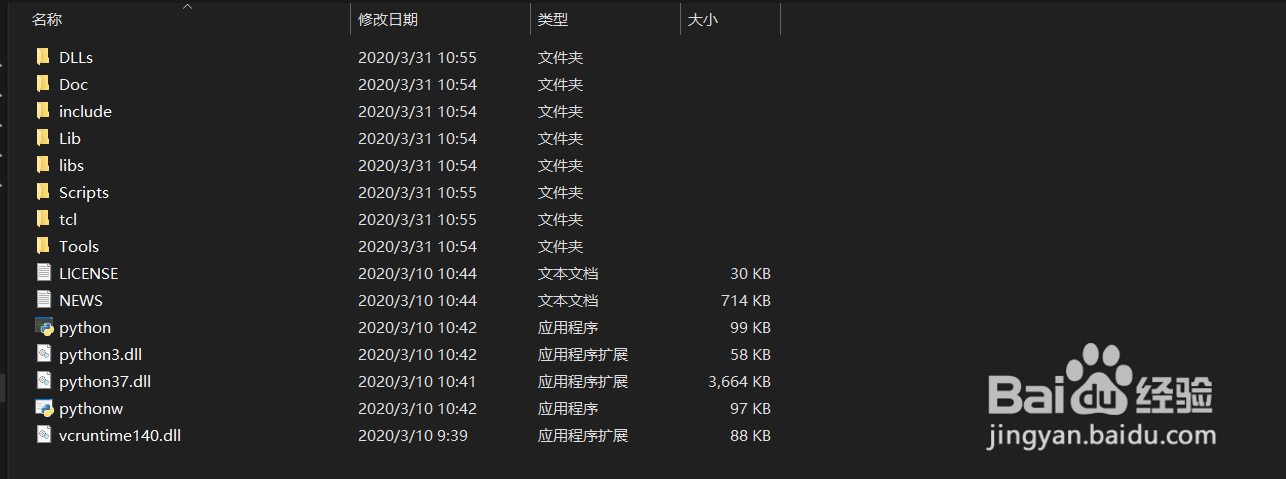Sort files by the 名称 column header
1286x479 pixels.
pyautogui.click(x=47, y=20)
